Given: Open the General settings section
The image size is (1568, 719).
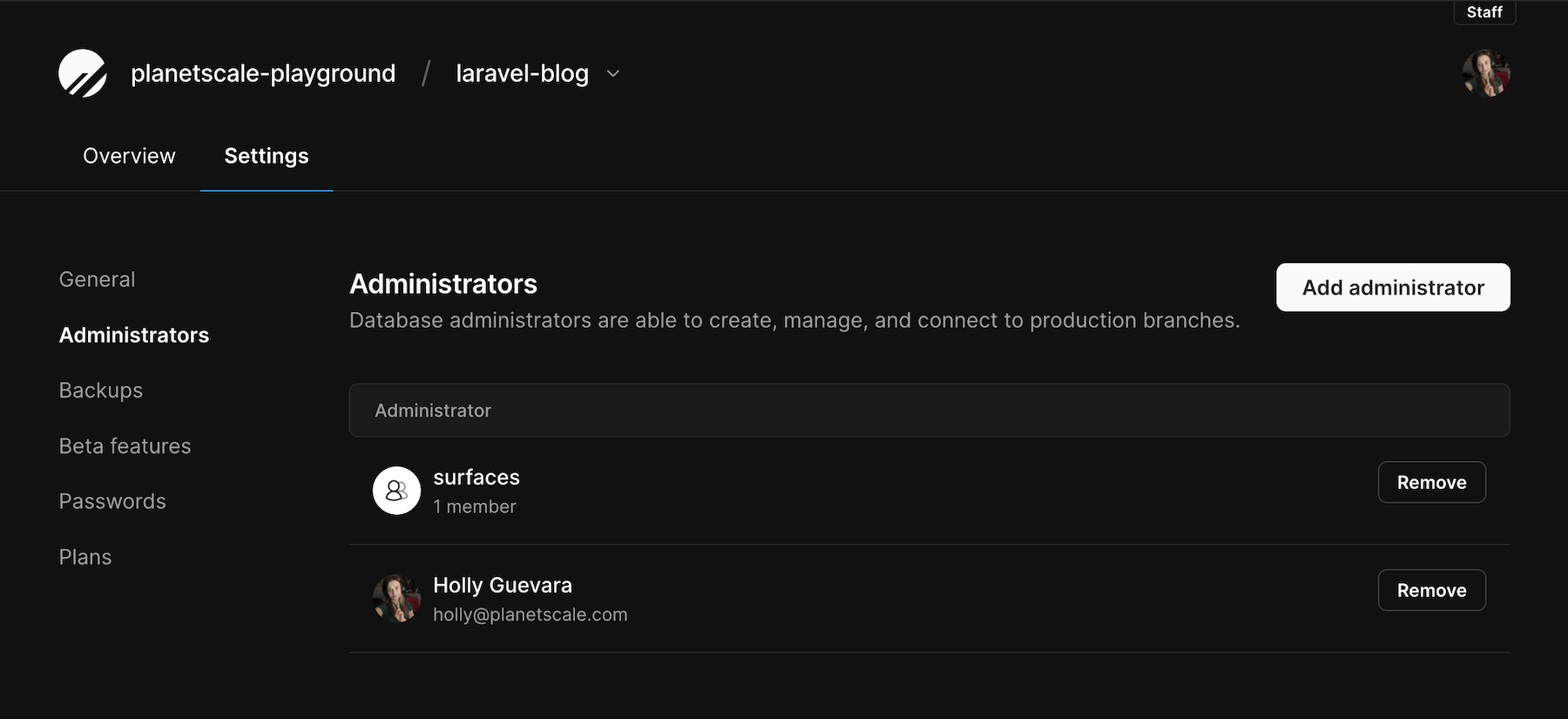Looking at the screenshot, I should coord(97,279).
